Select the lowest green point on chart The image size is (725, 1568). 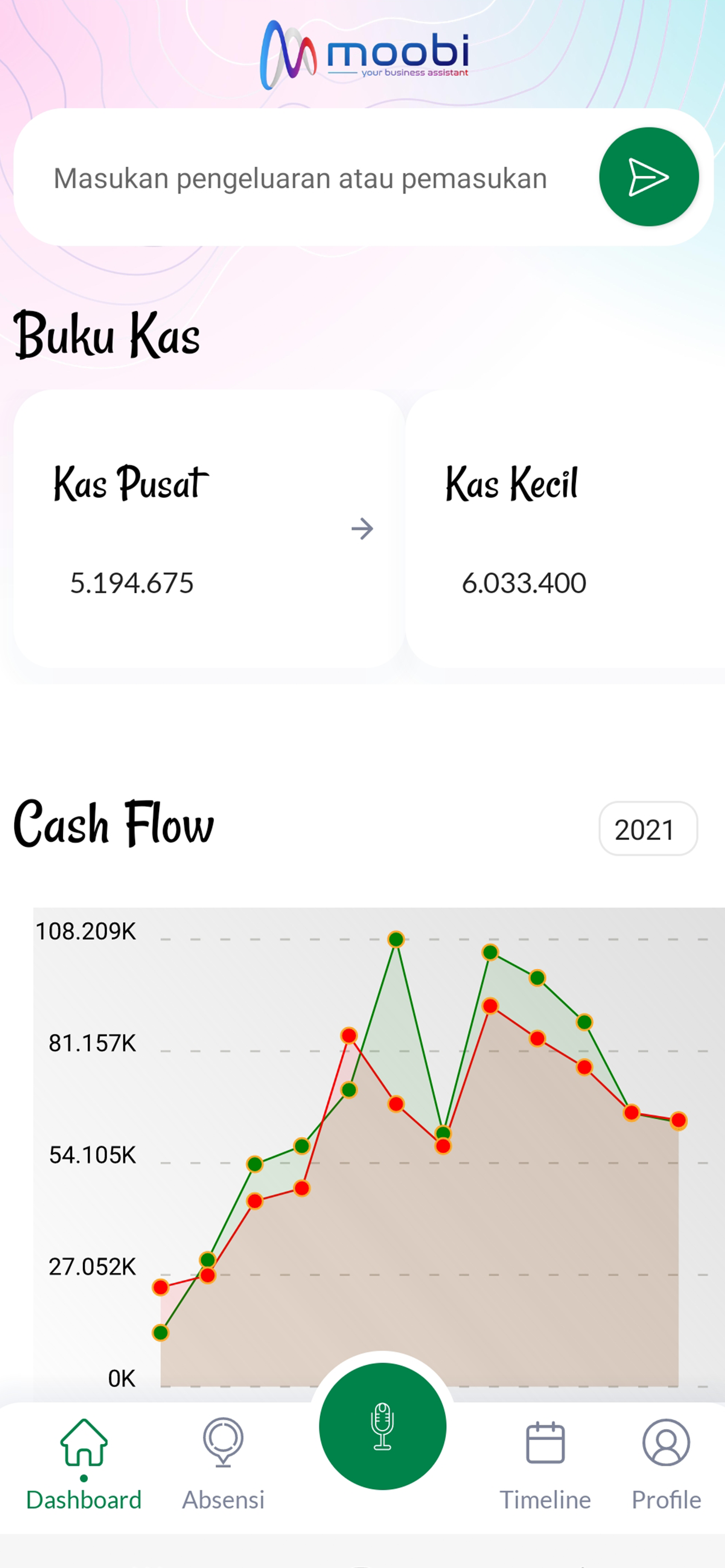point(161,1332)
